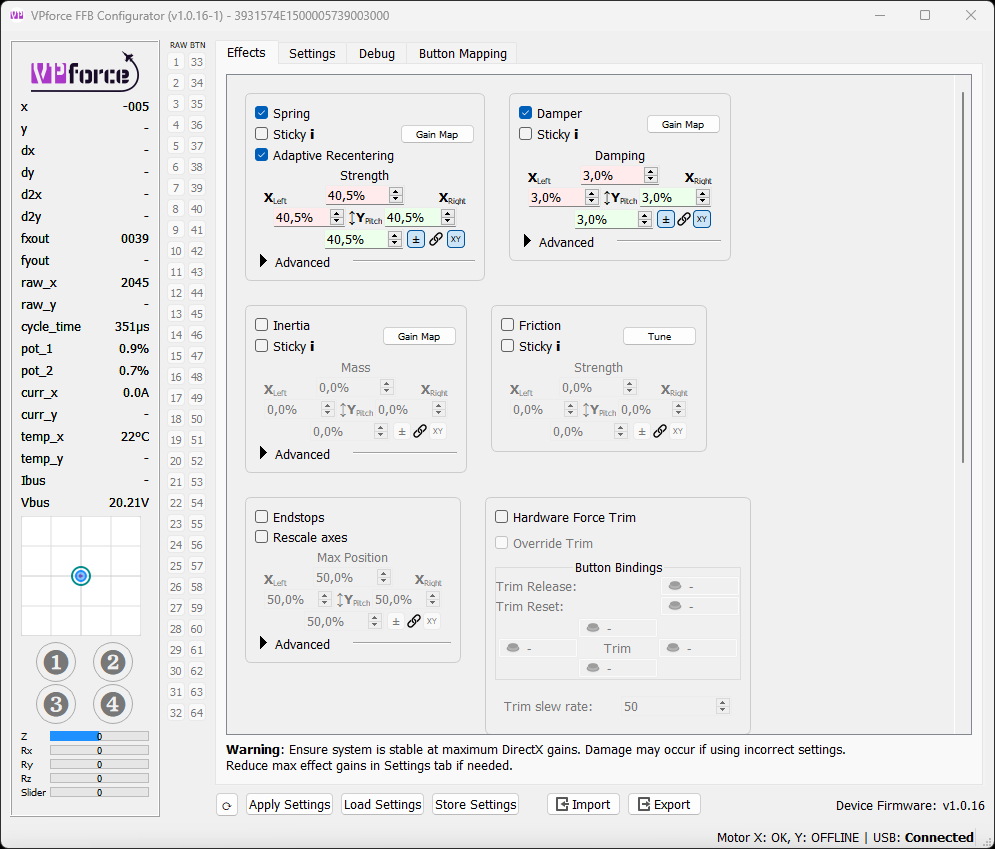Click the Store Settings button
995x849 pixels.
click(476, 805)
